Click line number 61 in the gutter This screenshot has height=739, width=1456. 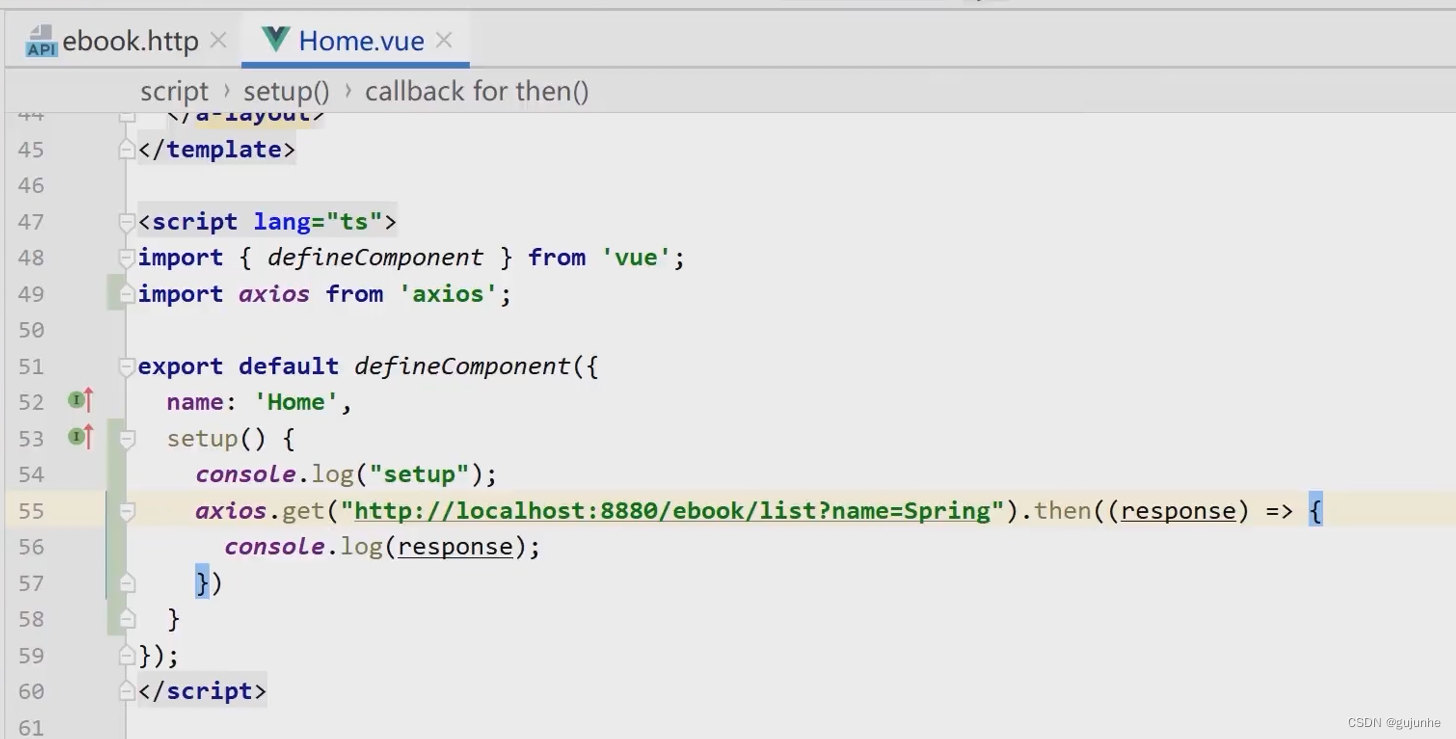[x=31, y=727]
